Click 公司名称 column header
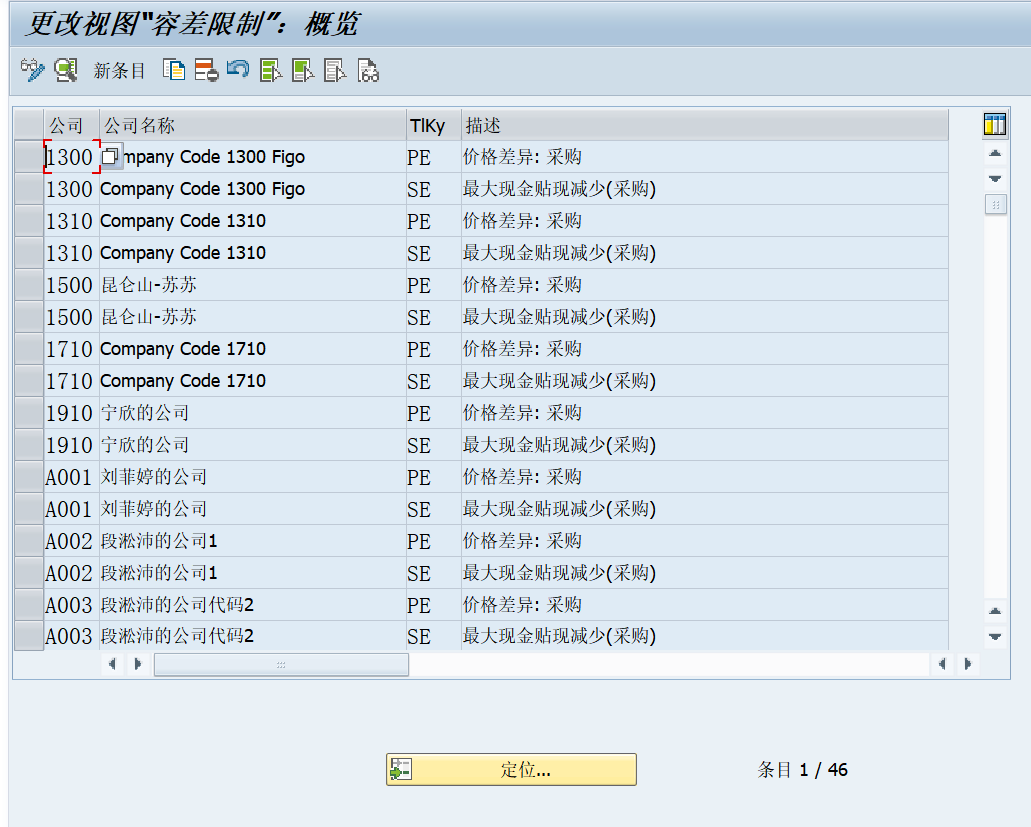1031x827 pixels. pos(252,125)
